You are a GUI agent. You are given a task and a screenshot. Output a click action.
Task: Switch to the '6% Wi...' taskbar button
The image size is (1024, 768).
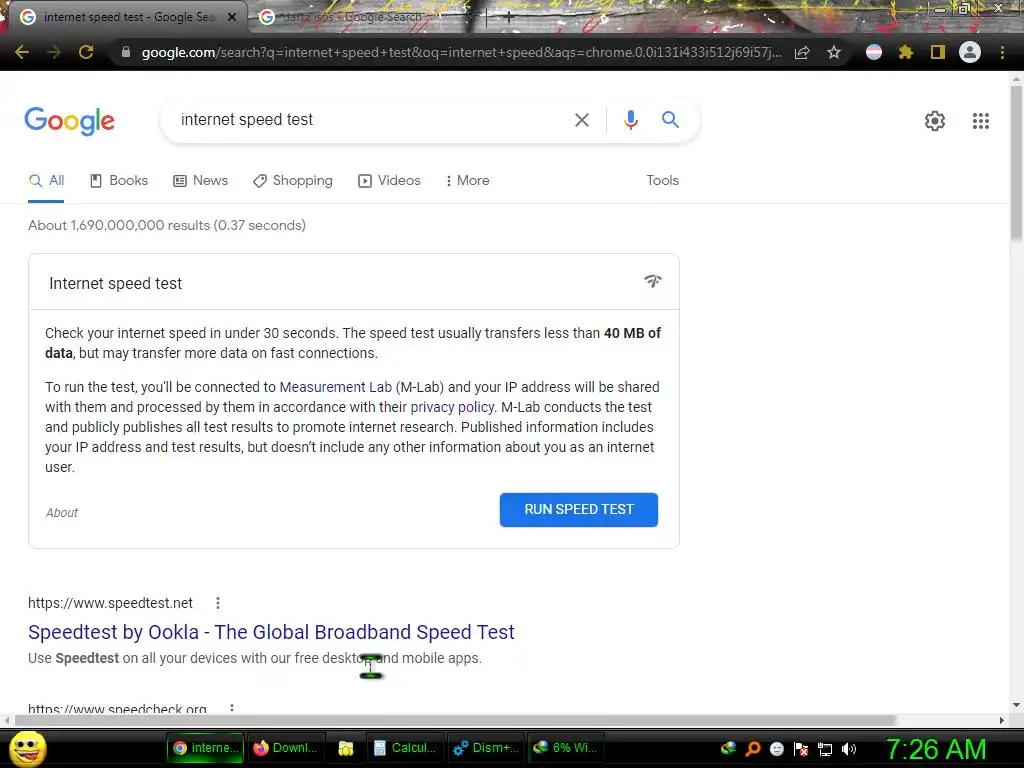tap(567, 748)
